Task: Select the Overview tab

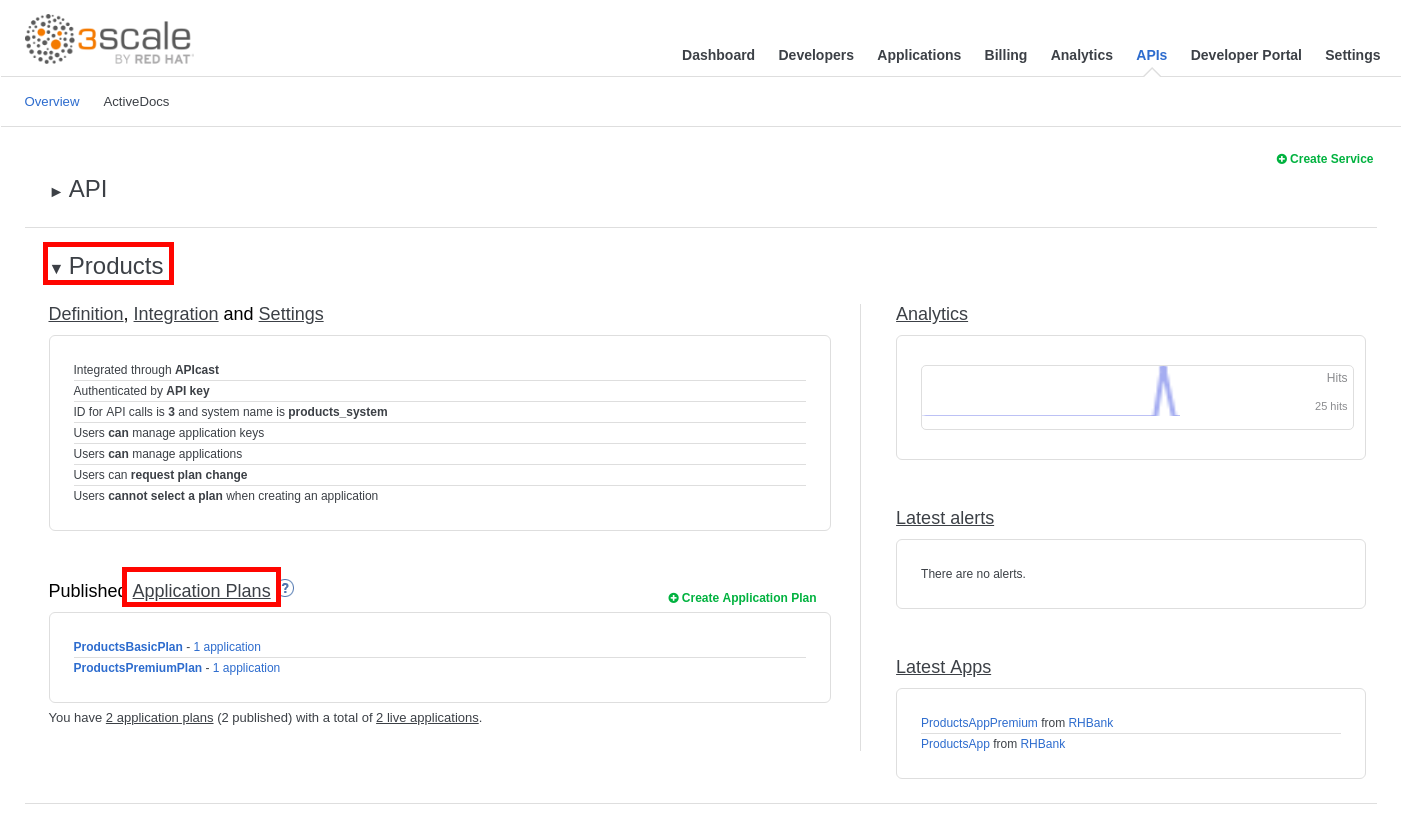Action: coord(52,102)
